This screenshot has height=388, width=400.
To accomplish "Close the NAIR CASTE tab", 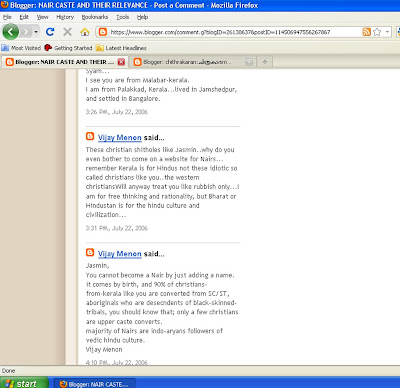I will (x=121, y=62).
